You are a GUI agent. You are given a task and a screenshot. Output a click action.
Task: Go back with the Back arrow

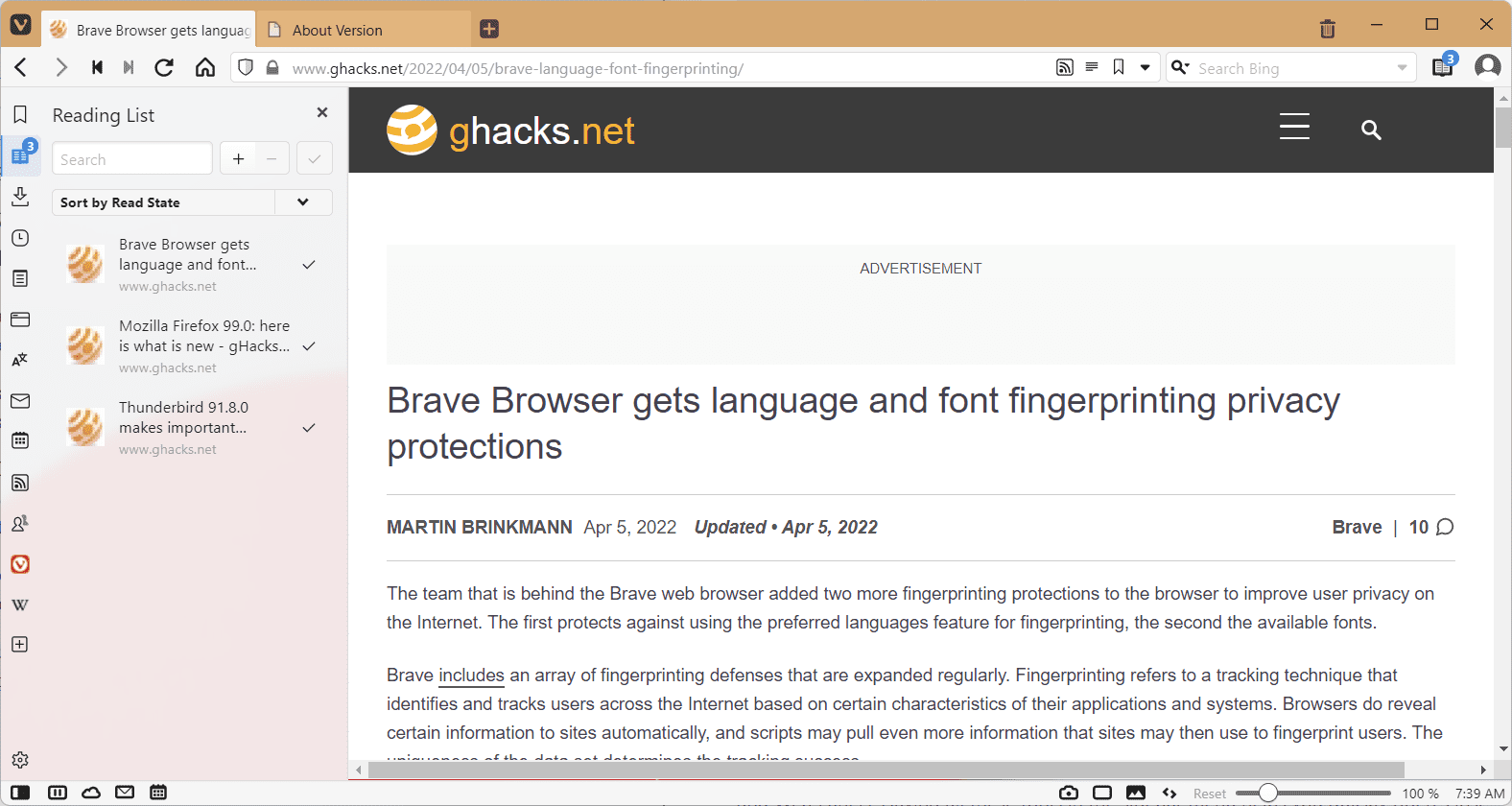pyautogui.click(x=21, y=67)
